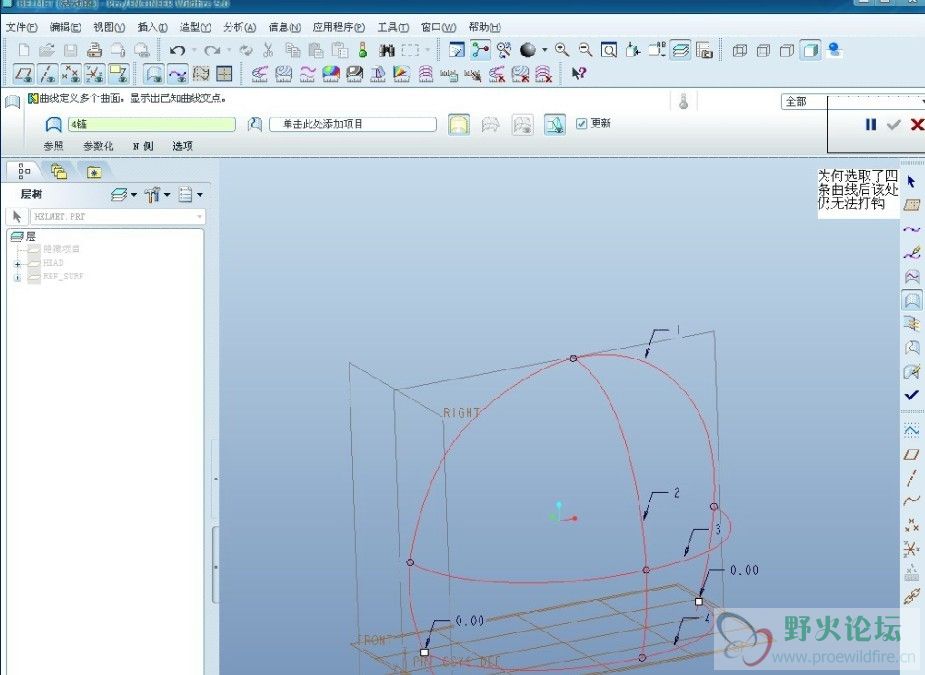The width and height of the screenshot is (925, 675).
Task: Click the Spin Center icon
Action: [480, 50]
